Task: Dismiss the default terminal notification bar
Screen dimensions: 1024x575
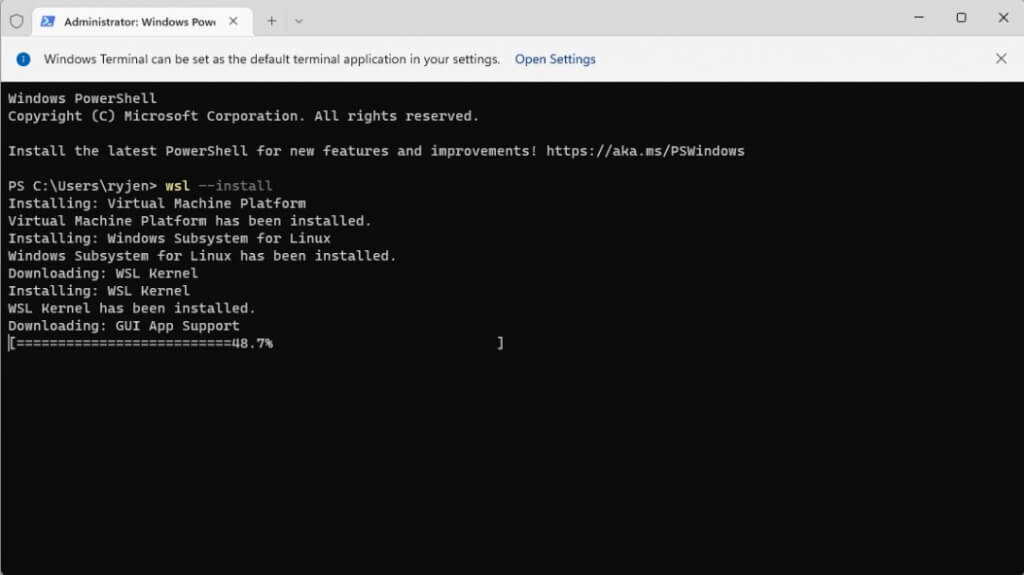Action: (1001, 59)
